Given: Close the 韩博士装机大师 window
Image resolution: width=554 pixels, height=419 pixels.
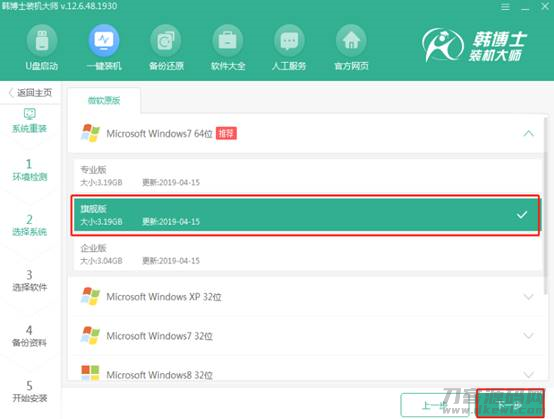Looking at the screenshot, I should (545, 6).
